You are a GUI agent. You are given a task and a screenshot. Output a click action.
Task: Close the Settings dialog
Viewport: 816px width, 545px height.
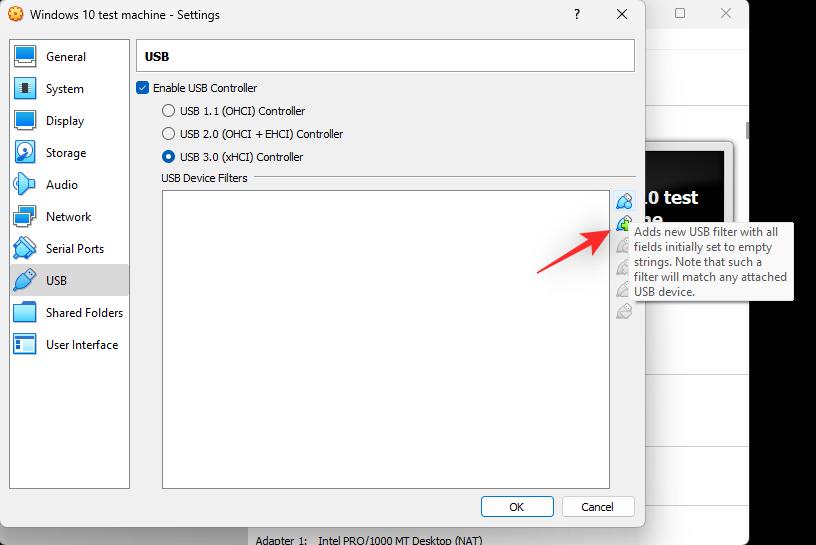(621, 15)
